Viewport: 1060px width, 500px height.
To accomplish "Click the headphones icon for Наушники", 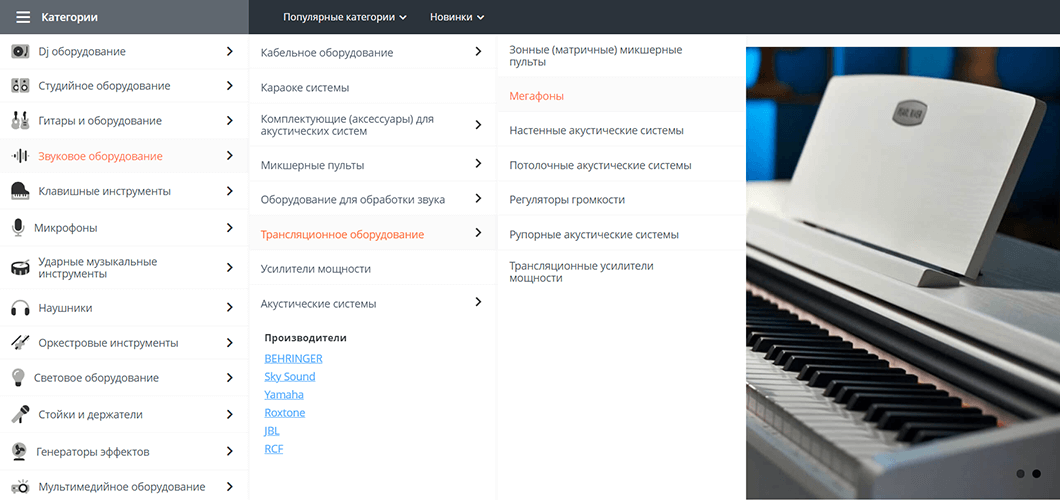I will pyautogui.click(x=20, y=308).
